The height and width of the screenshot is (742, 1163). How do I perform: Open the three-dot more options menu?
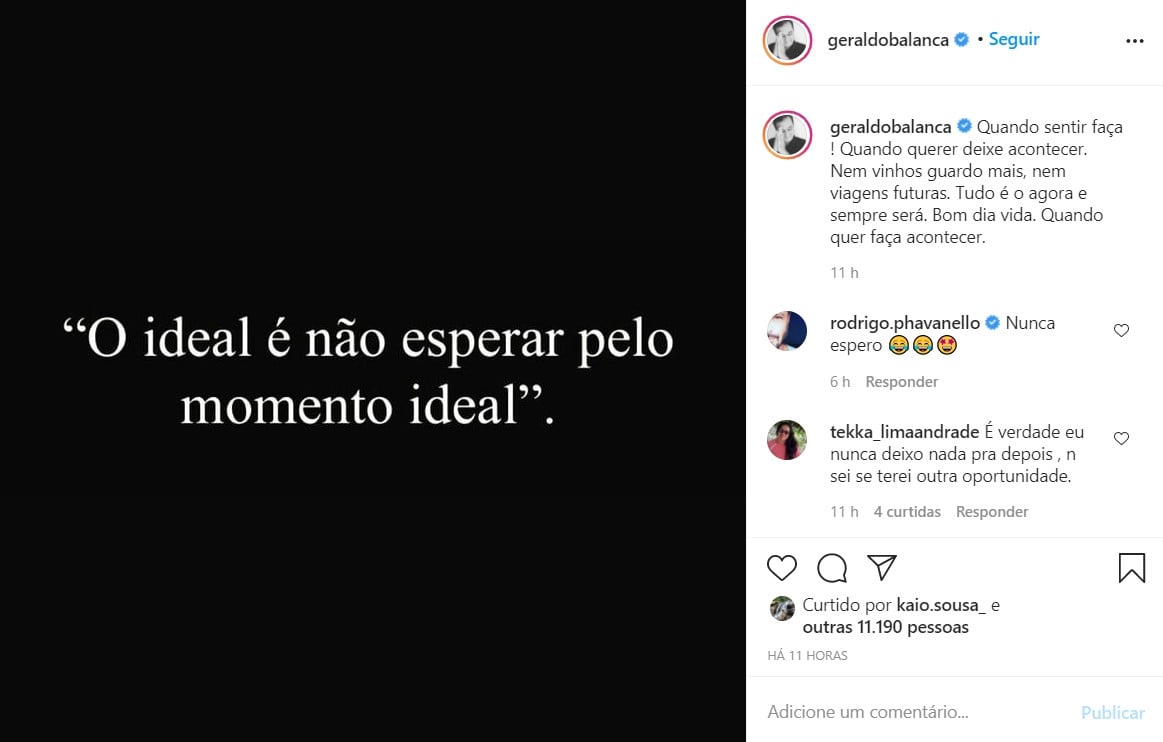pos(1135,41)
